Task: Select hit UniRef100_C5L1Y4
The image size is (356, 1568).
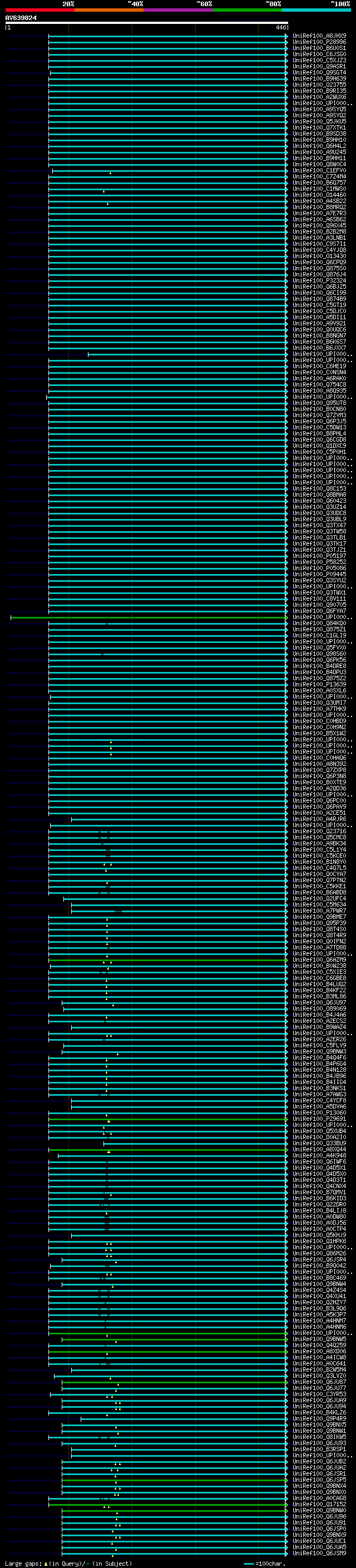Action: click(x=319, y=850)
